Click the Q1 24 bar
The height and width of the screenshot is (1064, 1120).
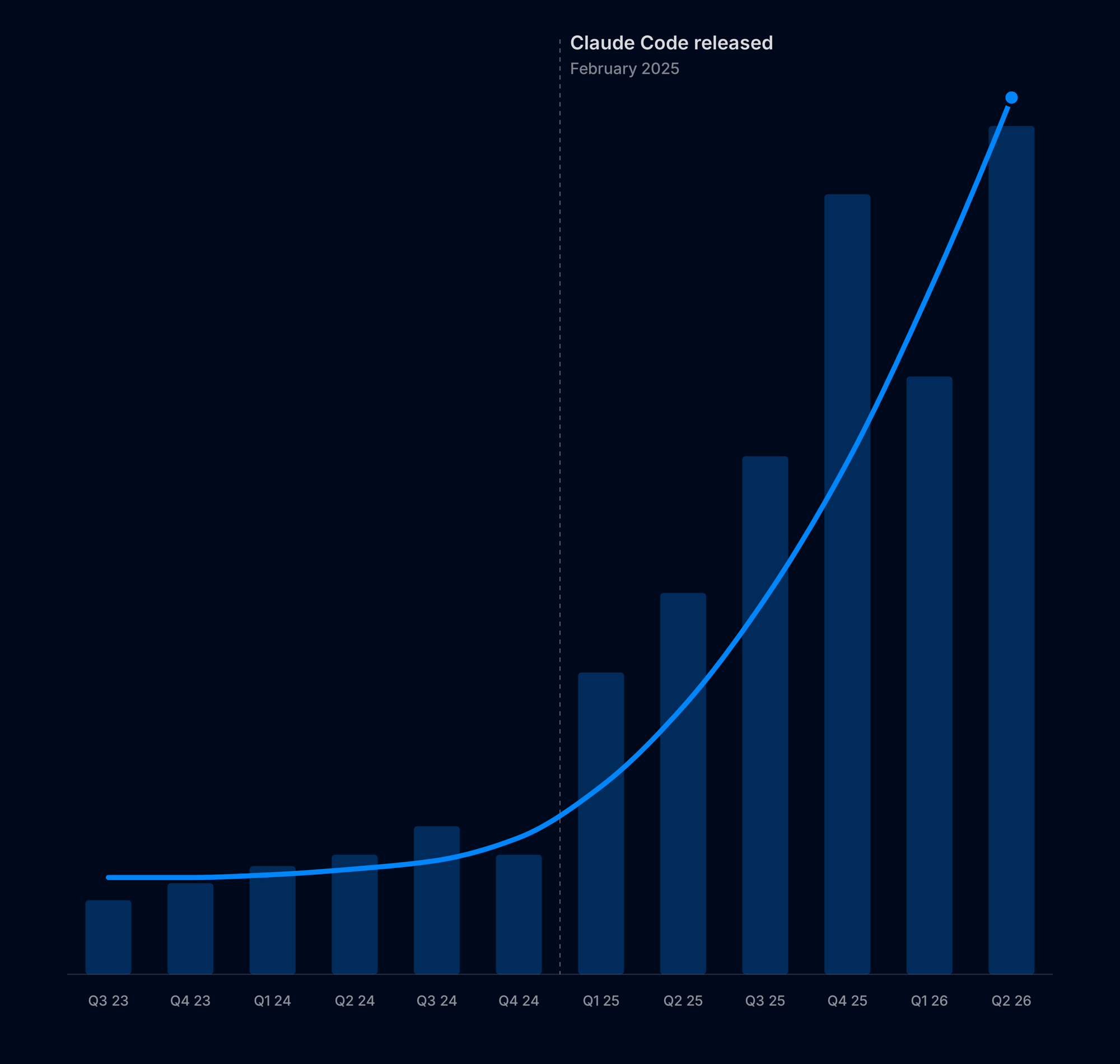(x=273, y=920)
